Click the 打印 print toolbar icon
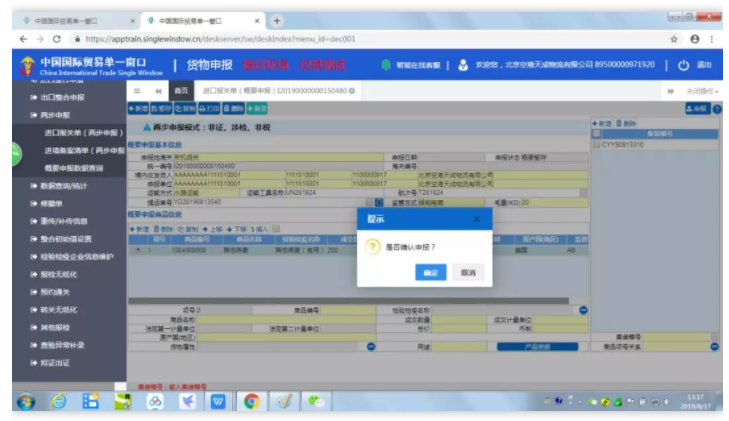 pyautogui.click(x=209, y=108)
